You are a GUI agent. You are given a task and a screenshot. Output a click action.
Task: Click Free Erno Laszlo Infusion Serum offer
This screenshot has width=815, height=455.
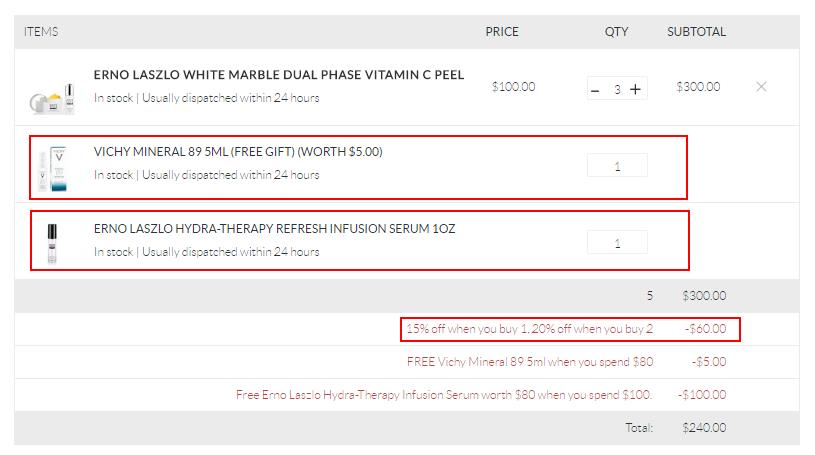(444, 395)
